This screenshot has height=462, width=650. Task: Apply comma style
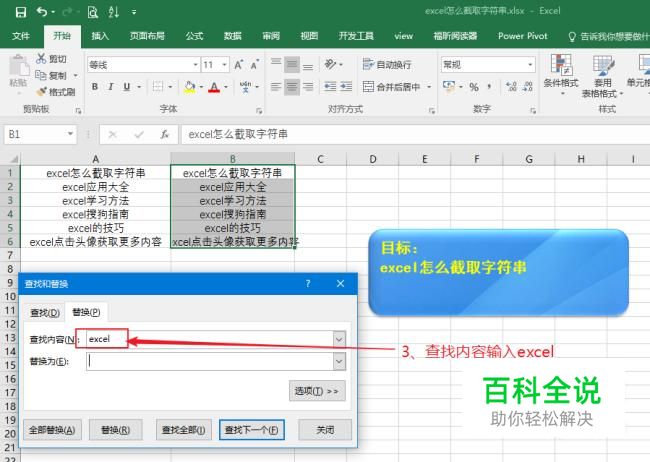[x=490, y=87]
